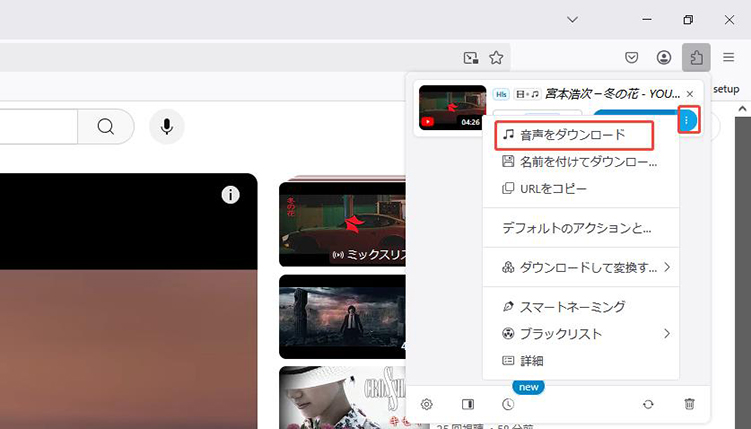751x429 pixels.
Task: Open the Firefox account profile icon
Action: click(x=663, y=57)
